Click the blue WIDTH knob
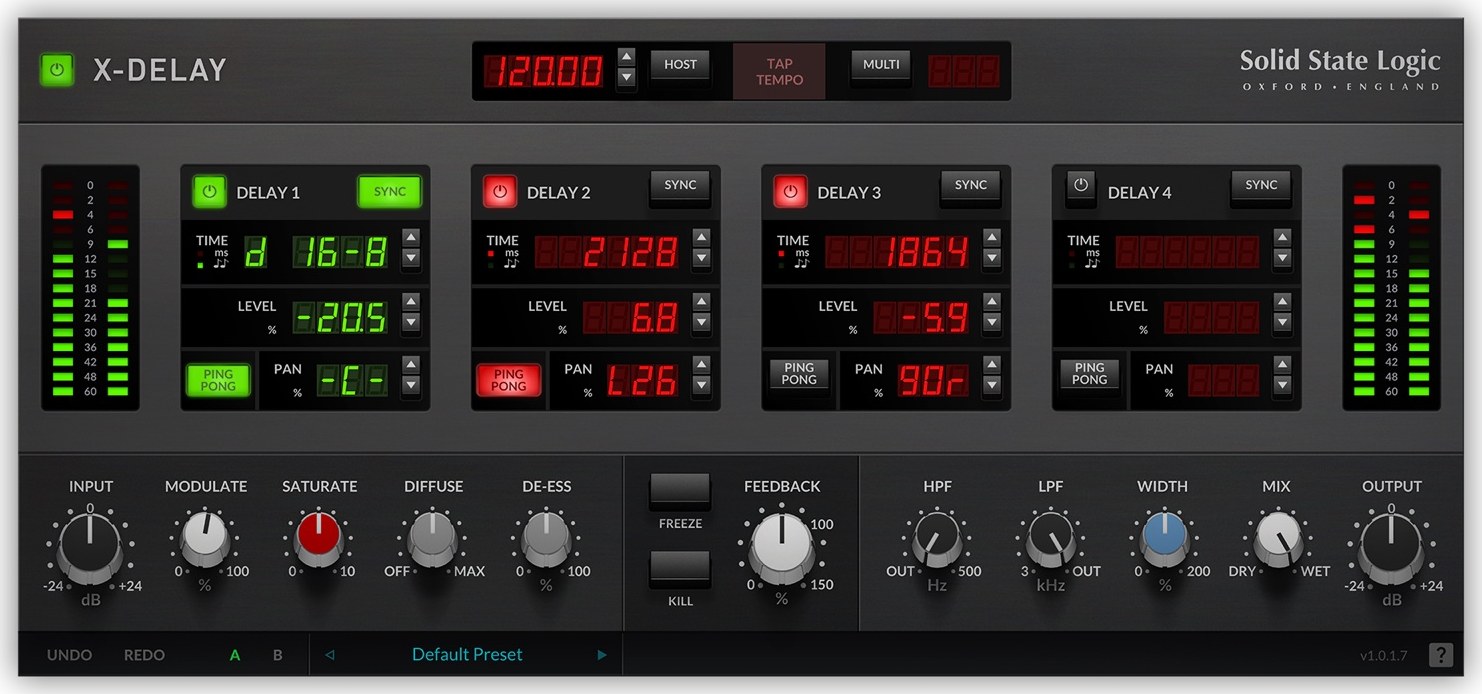The width and height of the screenshot is (1482, 694). point(1164,539)
